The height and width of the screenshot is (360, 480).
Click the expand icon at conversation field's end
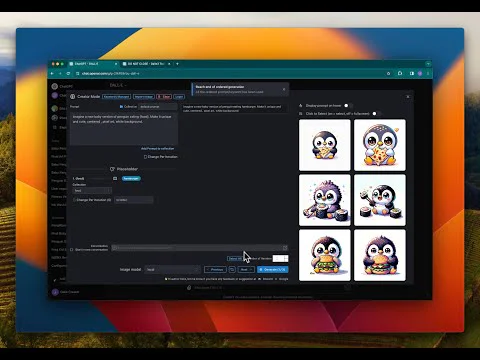pos(285,248)
